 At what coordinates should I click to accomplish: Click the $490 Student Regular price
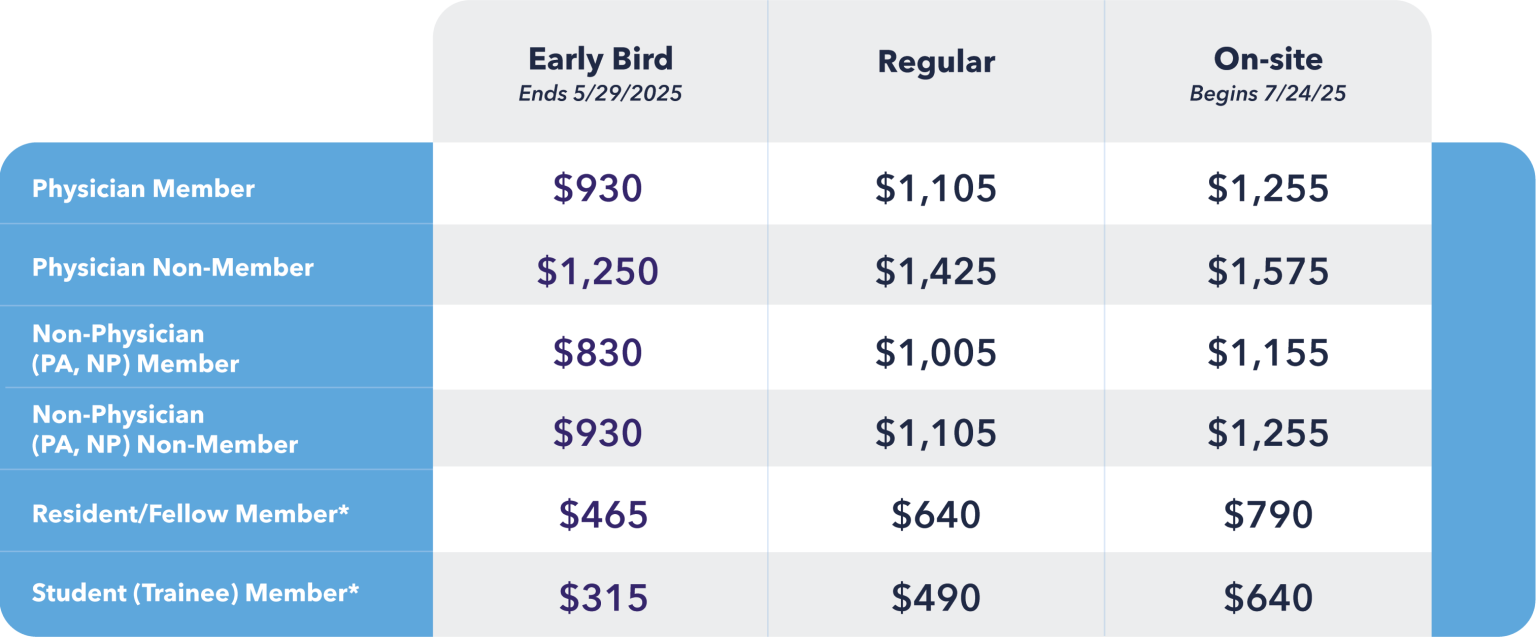936,597
